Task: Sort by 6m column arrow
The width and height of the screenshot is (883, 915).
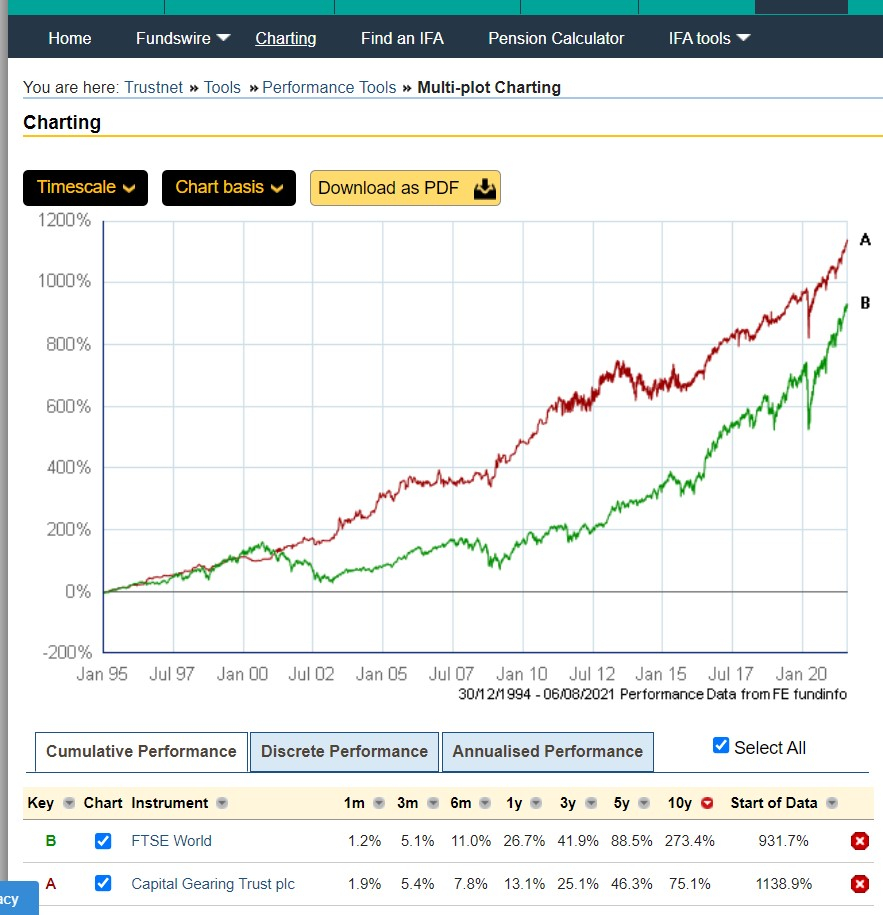Action: click(x=485, y=803)
